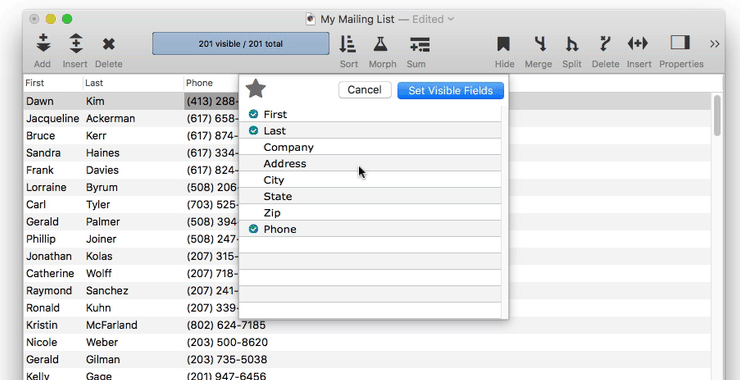Screen dimensions: 740x380
Task: Click the 201 visible / 201 total box
Action: click(241, 43)
